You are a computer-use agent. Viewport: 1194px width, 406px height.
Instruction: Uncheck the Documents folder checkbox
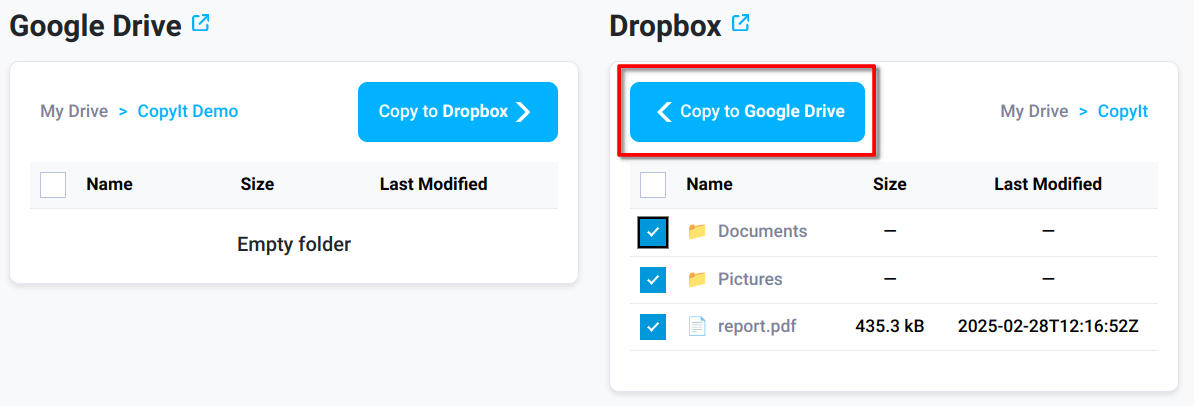653,232
